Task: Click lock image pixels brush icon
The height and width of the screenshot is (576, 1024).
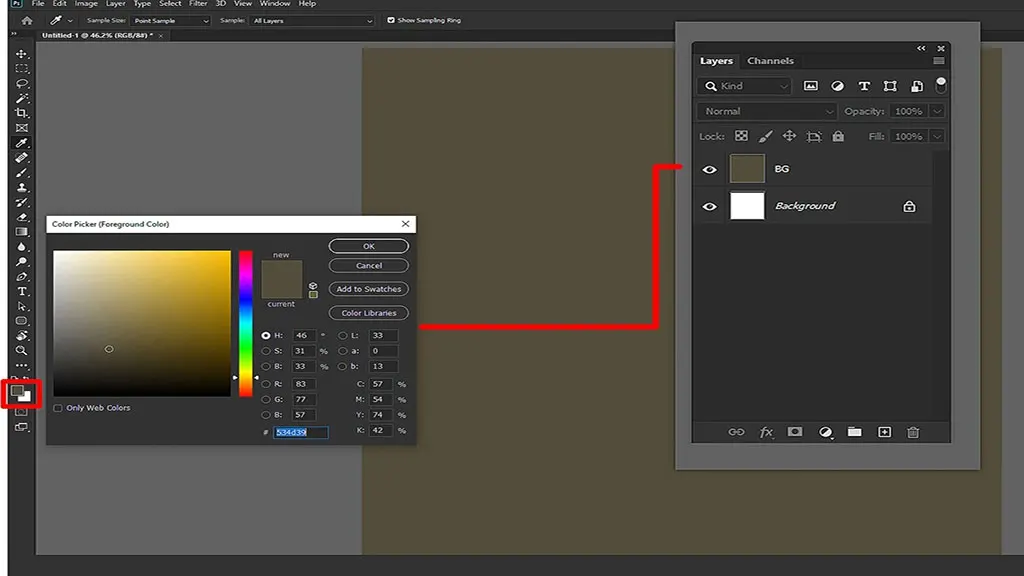Action: 765,136
